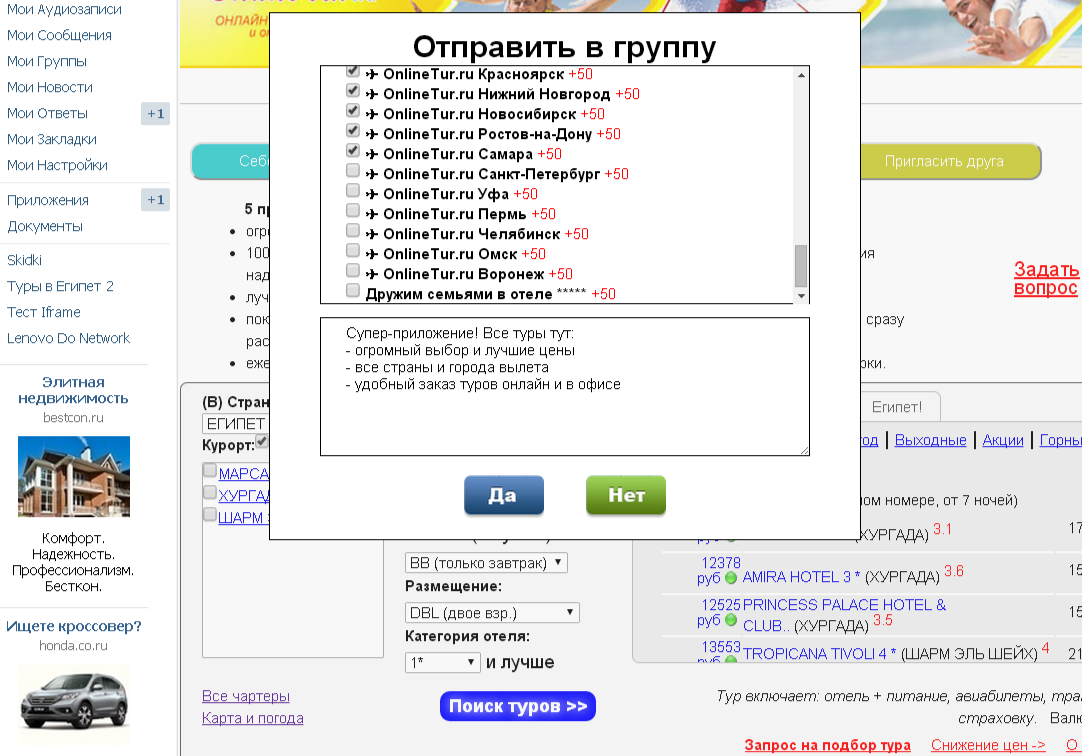
Task: Cancel dialog with the Нет button
Action: tap(626, 495)
